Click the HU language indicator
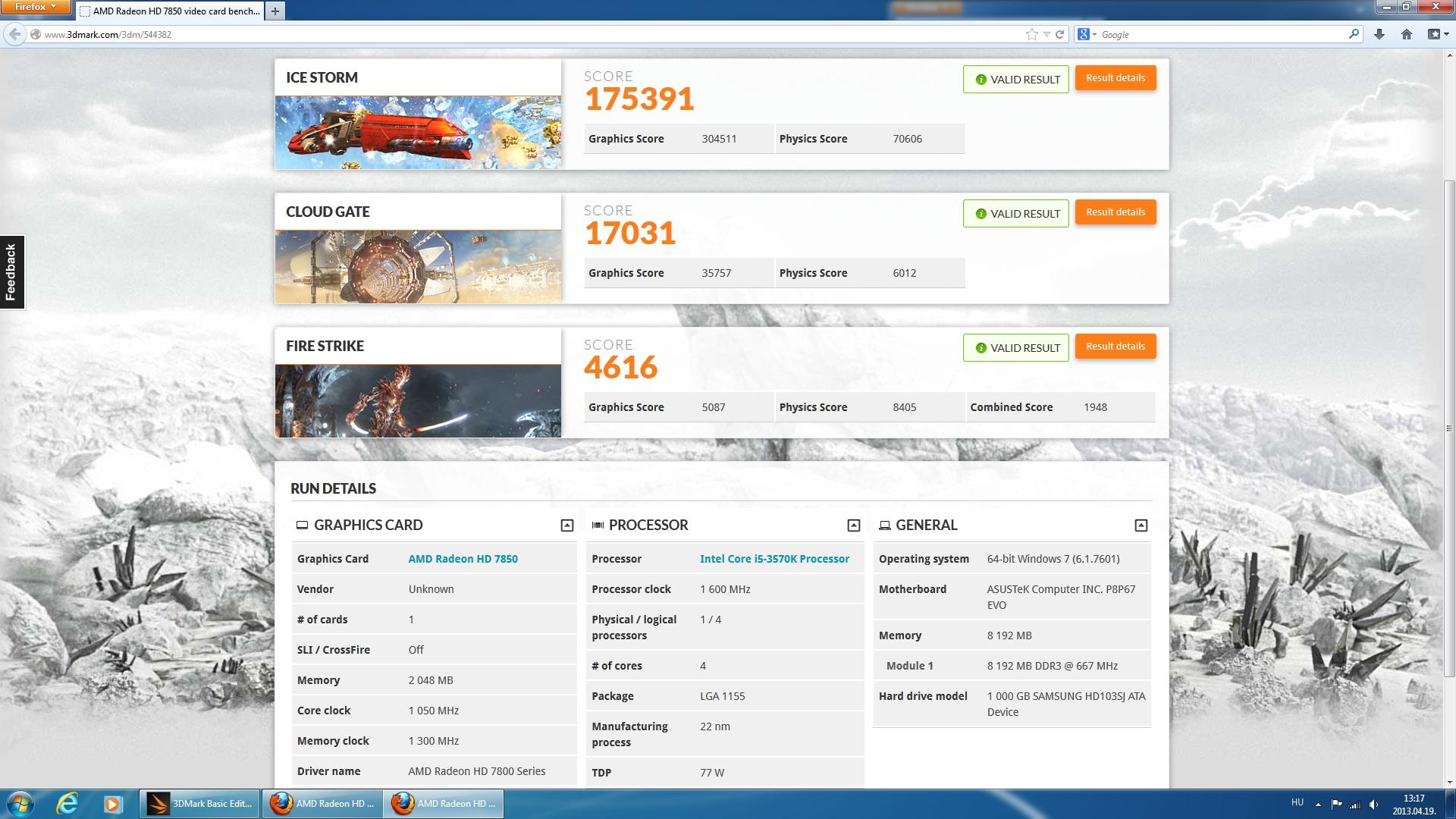 (1297, 802)
